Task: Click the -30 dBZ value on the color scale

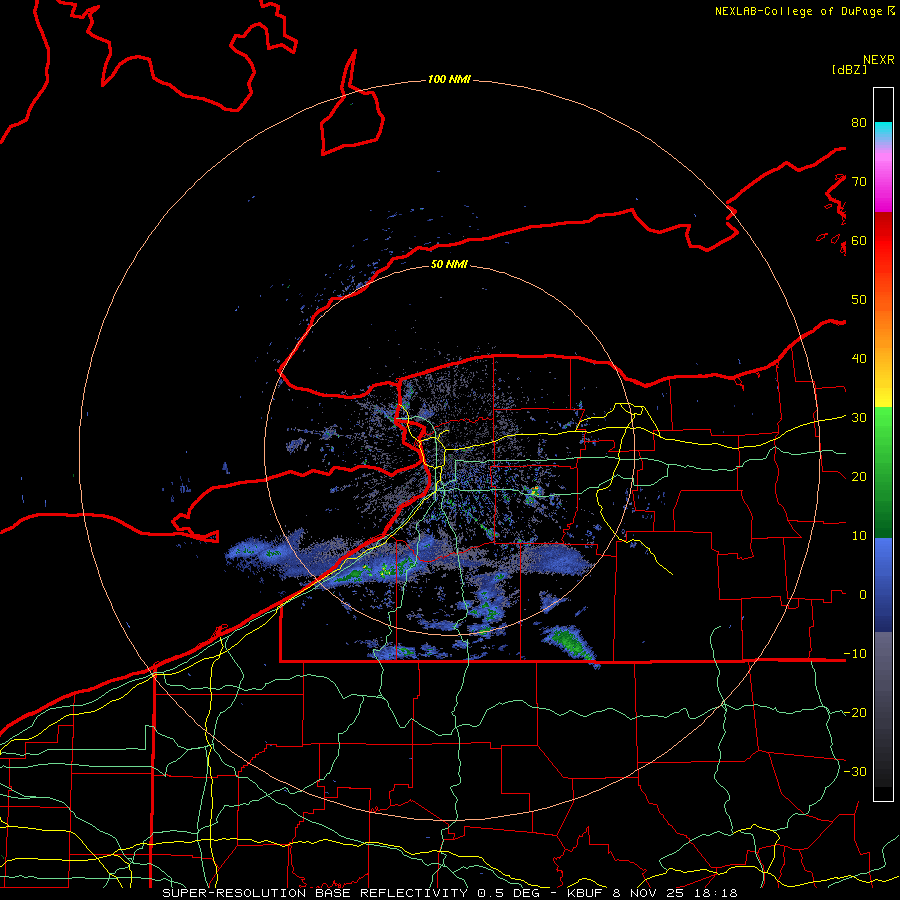Action: [855, 771]
